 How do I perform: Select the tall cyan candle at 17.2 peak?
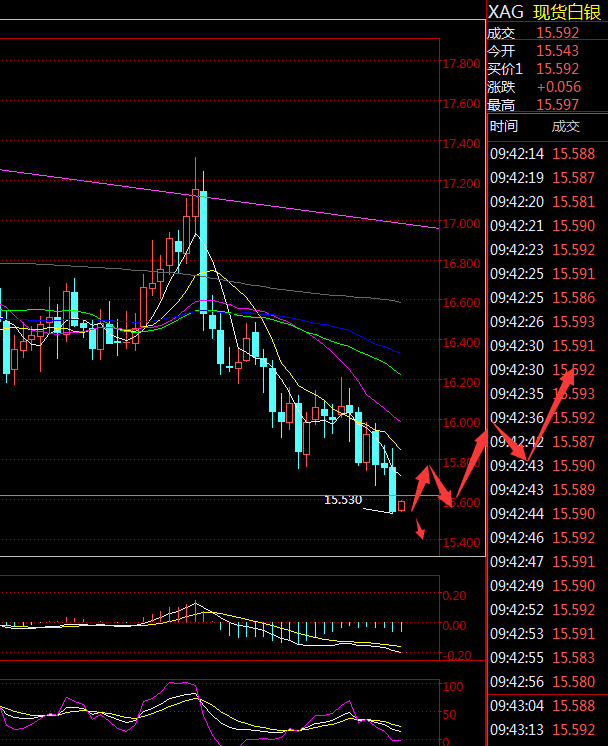pyautogui.click(x=204, y=252)
